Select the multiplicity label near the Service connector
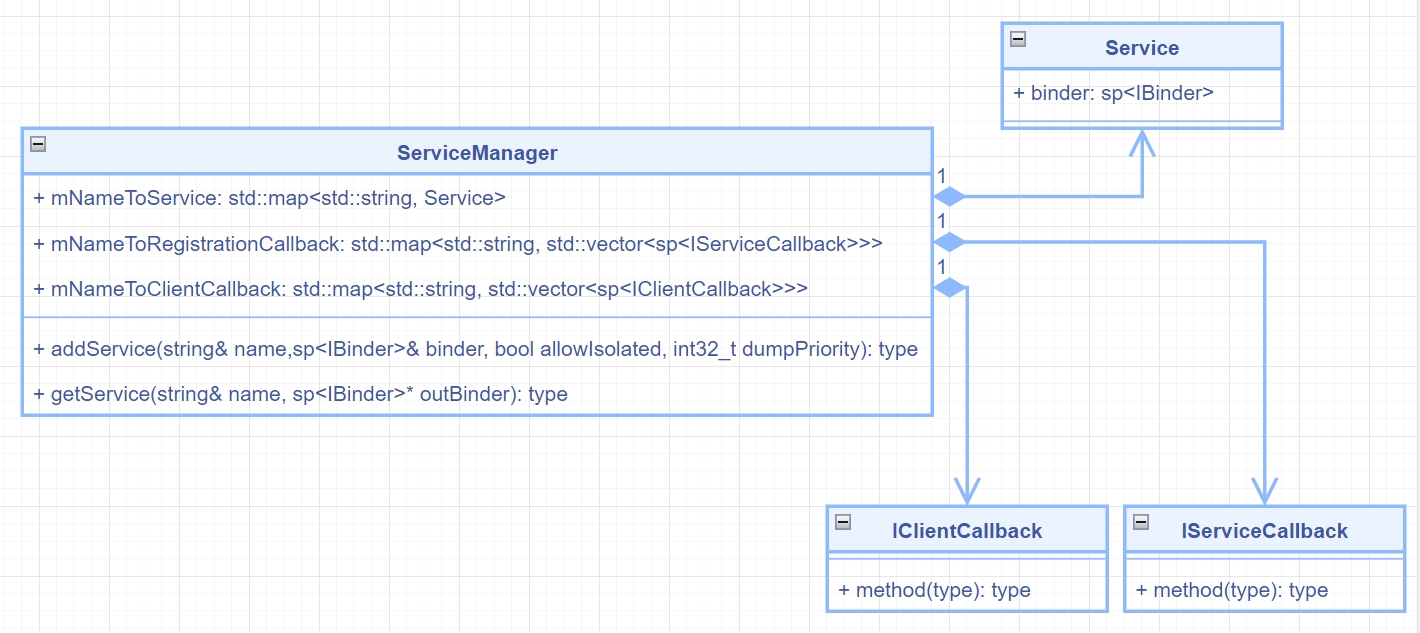1420x633 pixels. tap(941, 172)
